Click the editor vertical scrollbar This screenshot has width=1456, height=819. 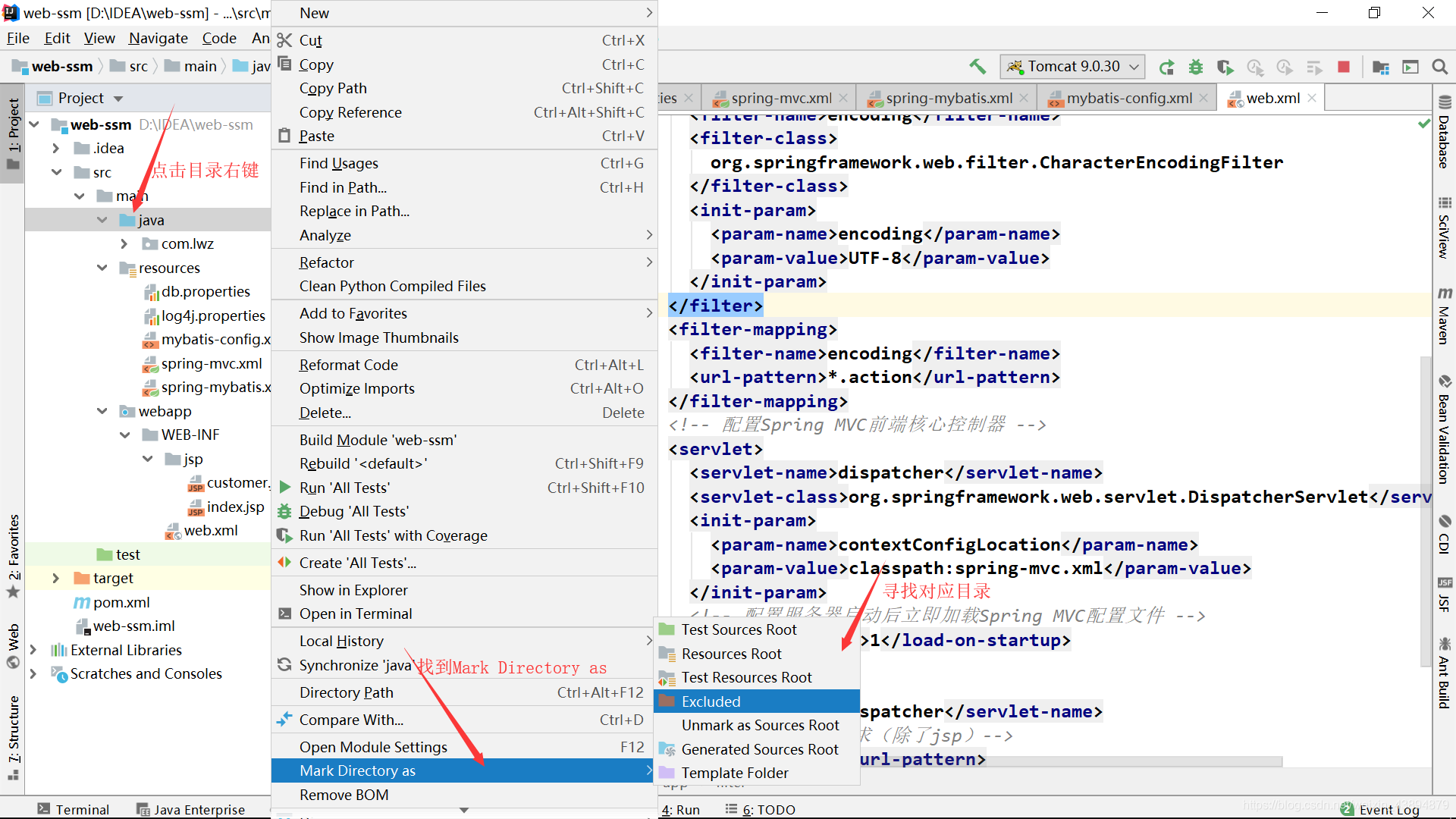(1426, 512)
